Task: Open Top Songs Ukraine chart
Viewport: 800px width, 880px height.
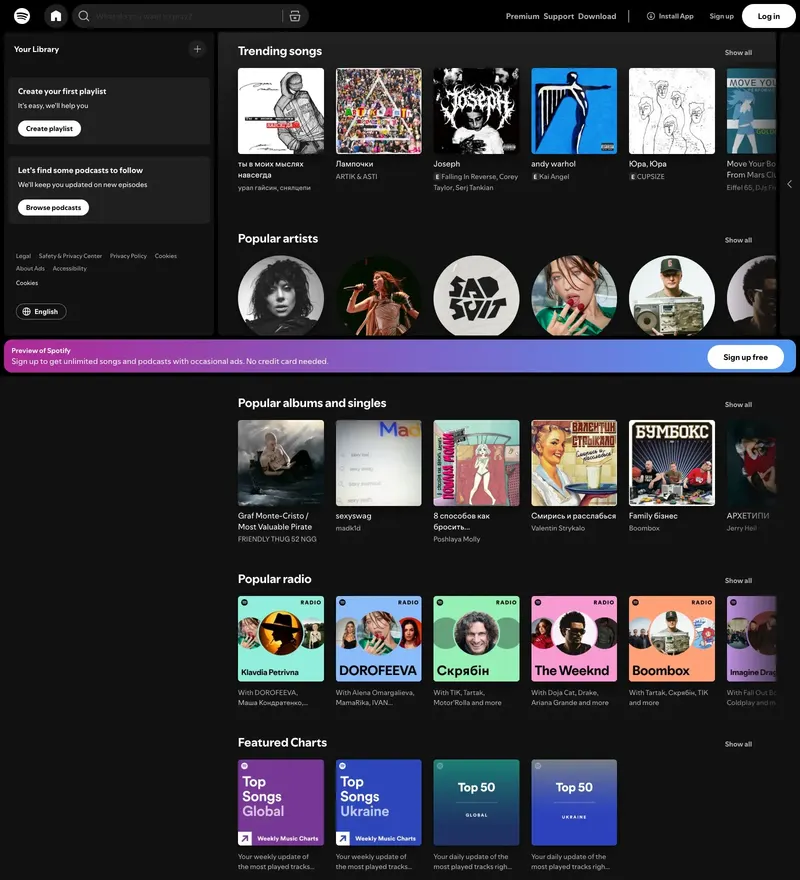Action: tap(378, 802)
